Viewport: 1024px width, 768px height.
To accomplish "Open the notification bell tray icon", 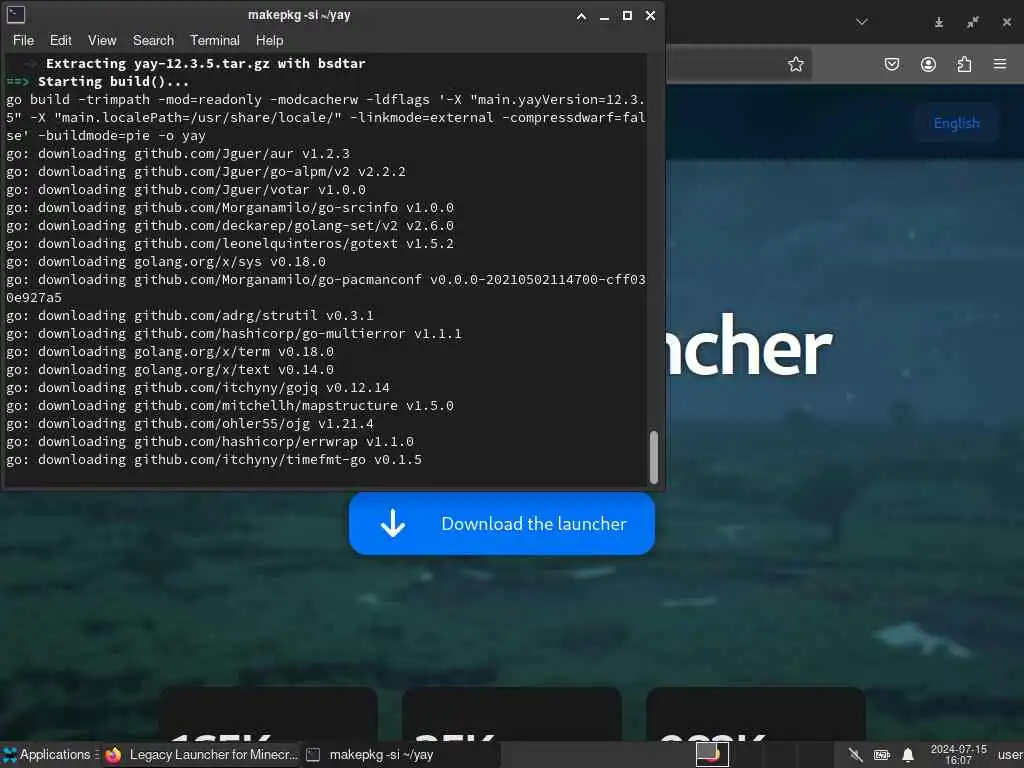I will click(x=908, y=755).
